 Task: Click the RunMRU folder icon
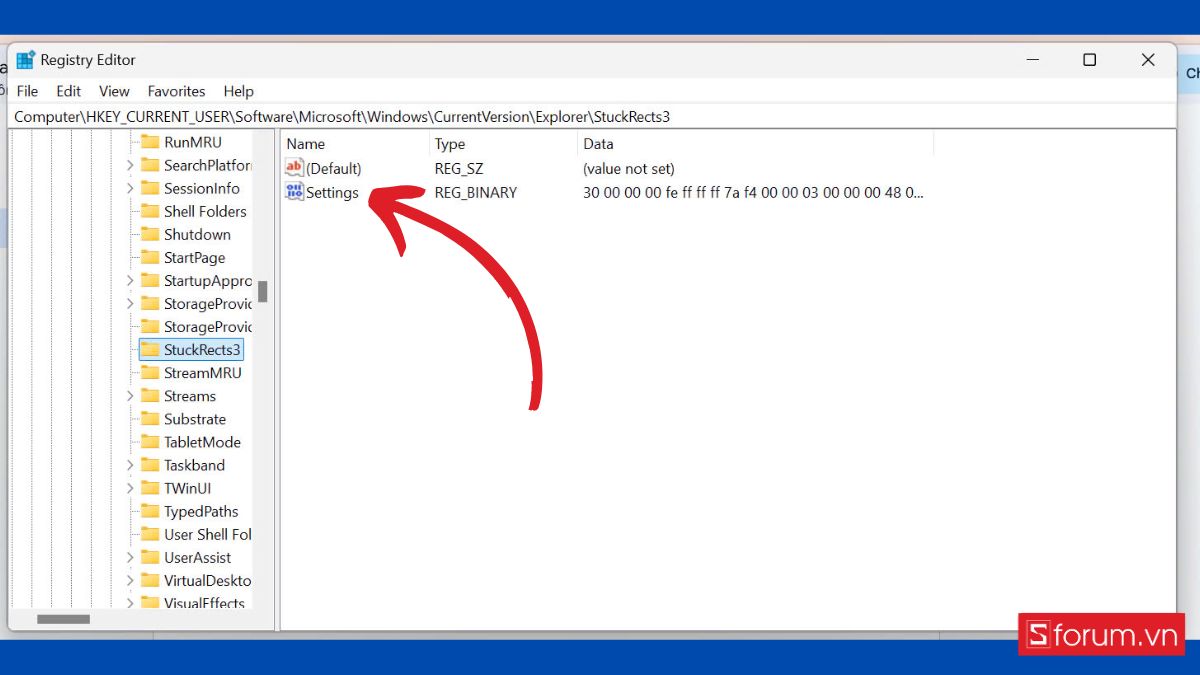[x=150, y=142]
